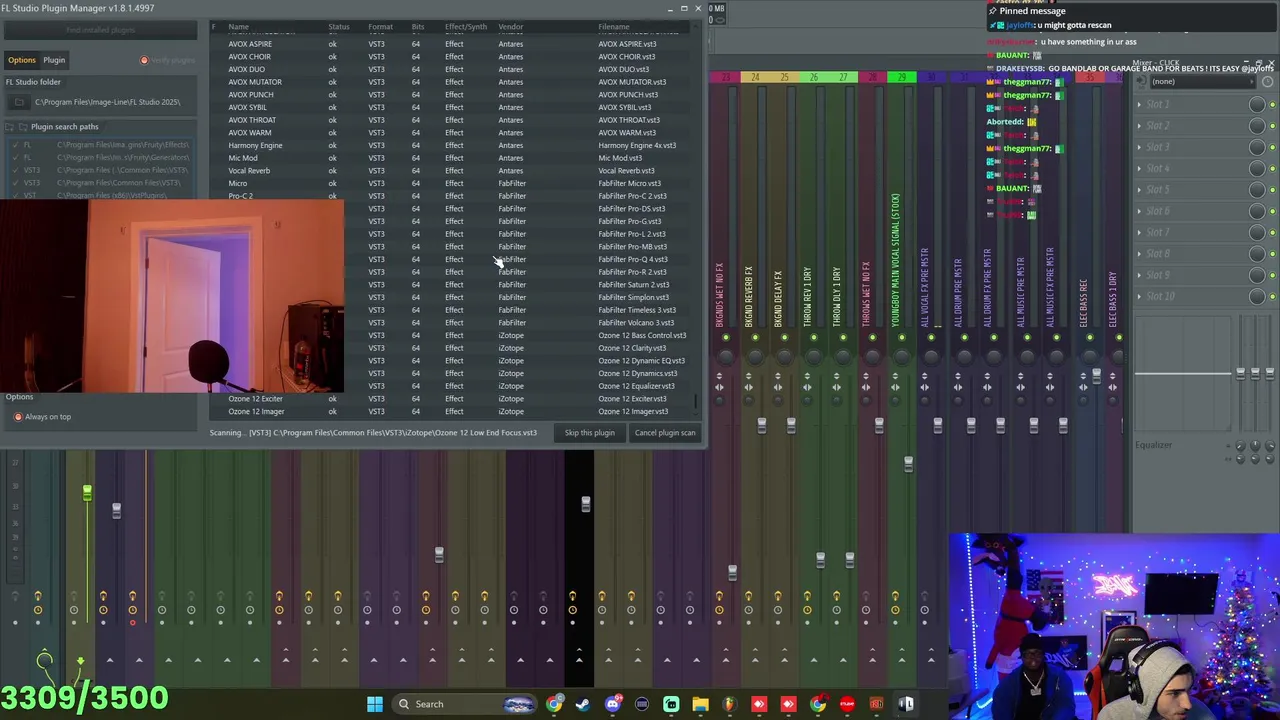Expand mixer effect Slot 10 arrow

pyautogui.click(x=1139, y=296)
